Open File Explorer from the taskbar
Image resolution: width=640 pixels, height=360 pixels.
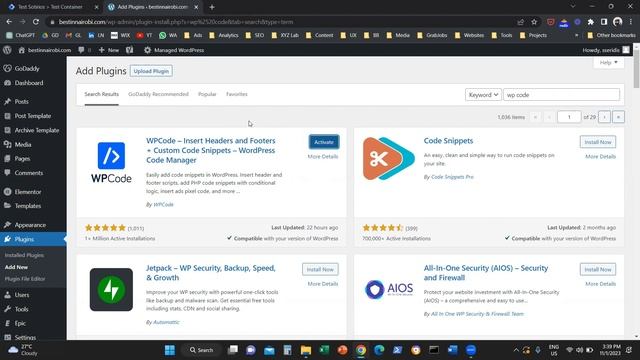click(x=306, y=350)
